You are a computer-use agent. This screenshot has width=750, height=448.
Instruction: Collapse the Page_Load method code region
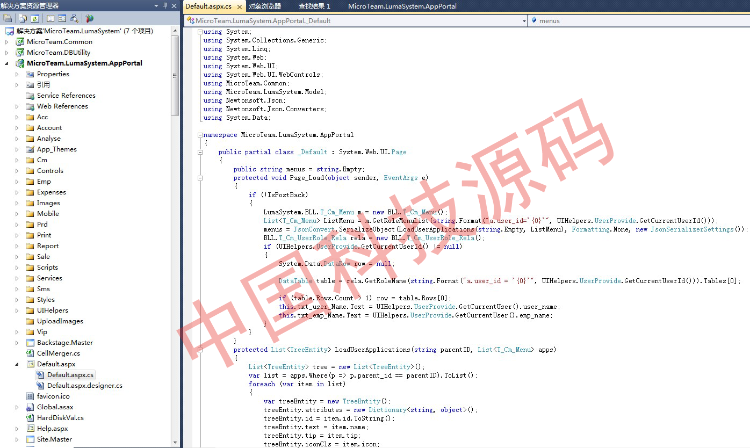click(x=200, y=178)
